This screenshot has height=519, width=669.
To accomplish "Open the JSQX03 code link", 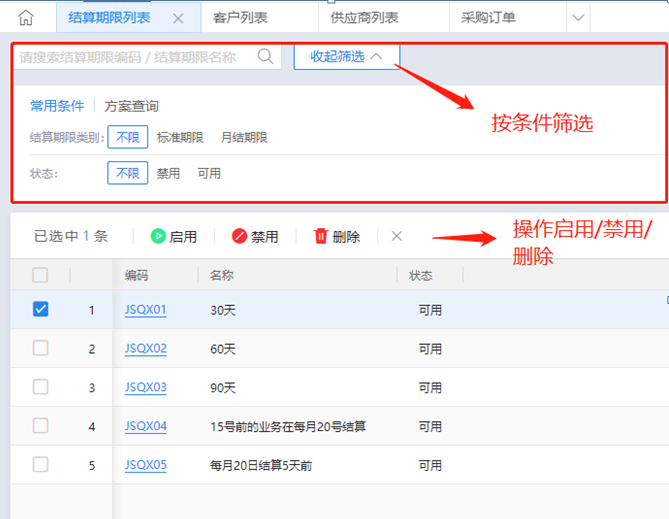I will click(145, 387).
